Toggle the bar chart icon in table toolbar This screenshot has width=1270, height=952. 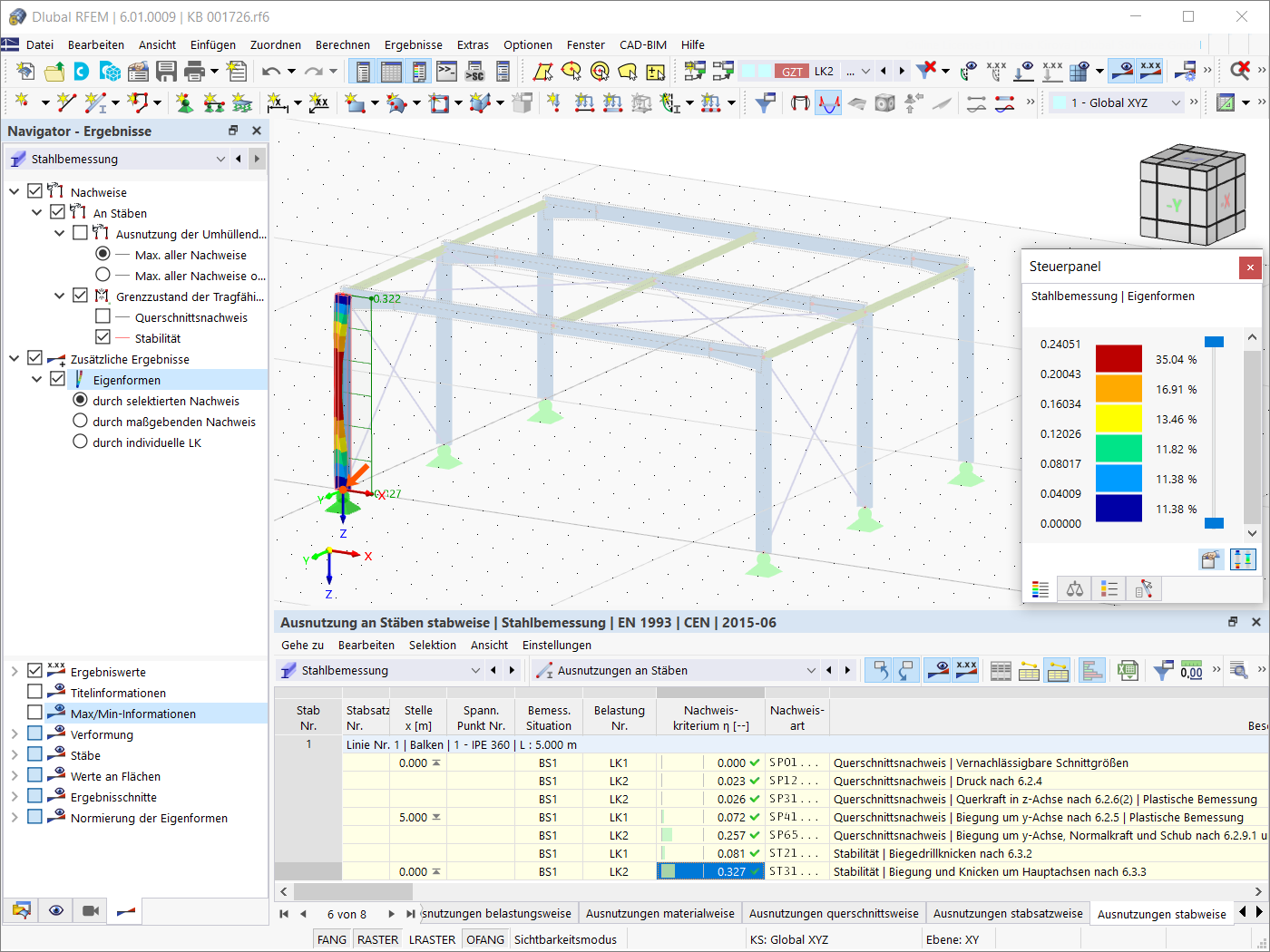click(x=1092, y=670)
